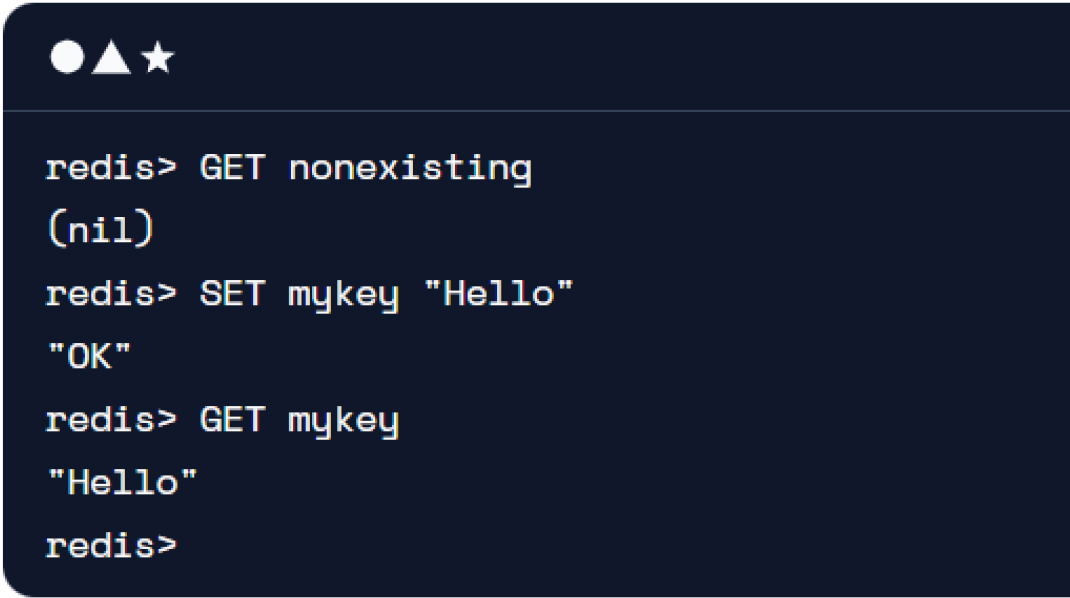
Task: Click the white star icon in header
Action: pyautogui.click(x=158, y=57)
